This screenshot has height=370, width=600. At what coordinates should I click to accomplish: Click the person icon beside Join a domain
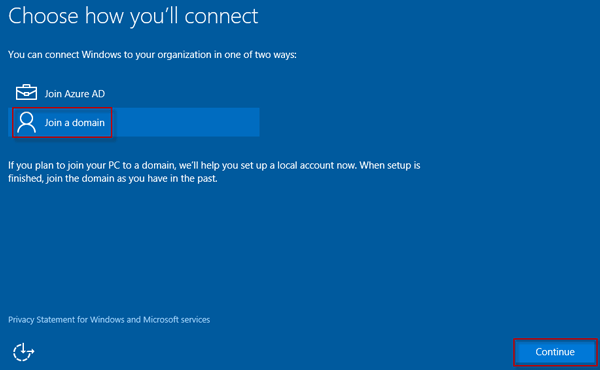coord(26,122)
